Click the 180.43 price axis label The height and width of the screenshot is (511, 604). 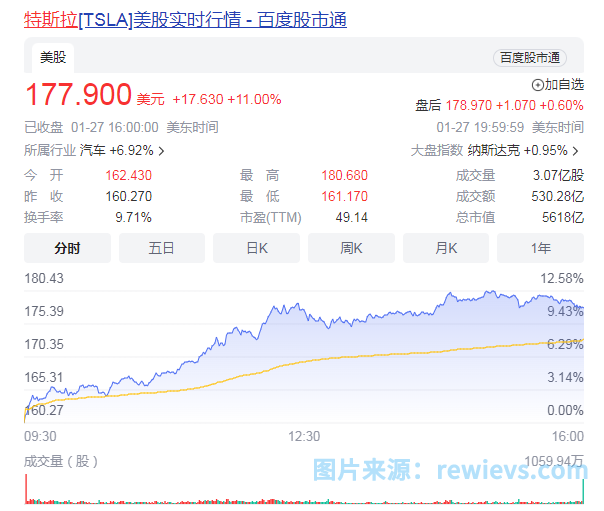coord(44,278)
